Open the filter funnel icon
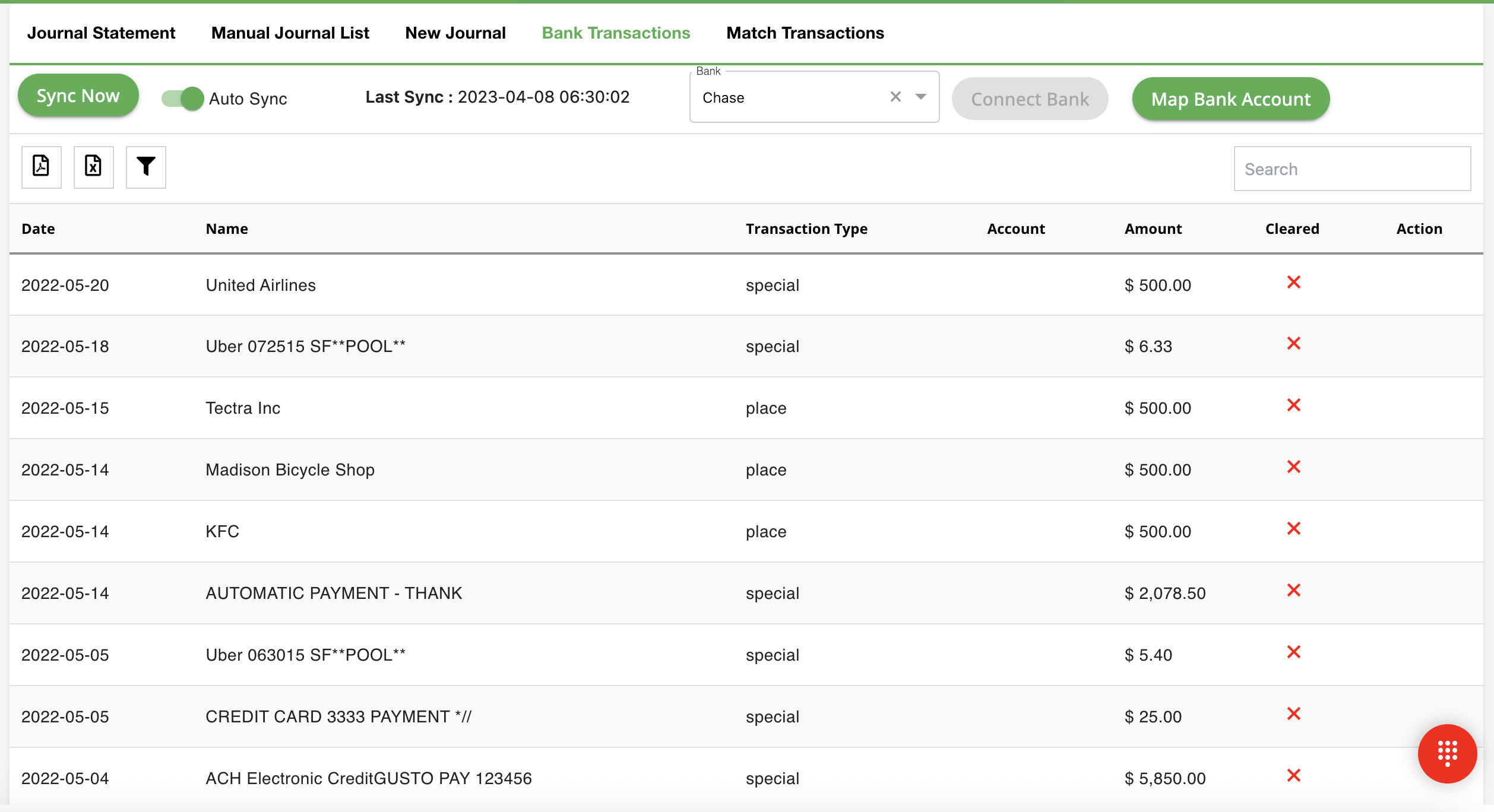The image size is (1494, 812). 145,167
